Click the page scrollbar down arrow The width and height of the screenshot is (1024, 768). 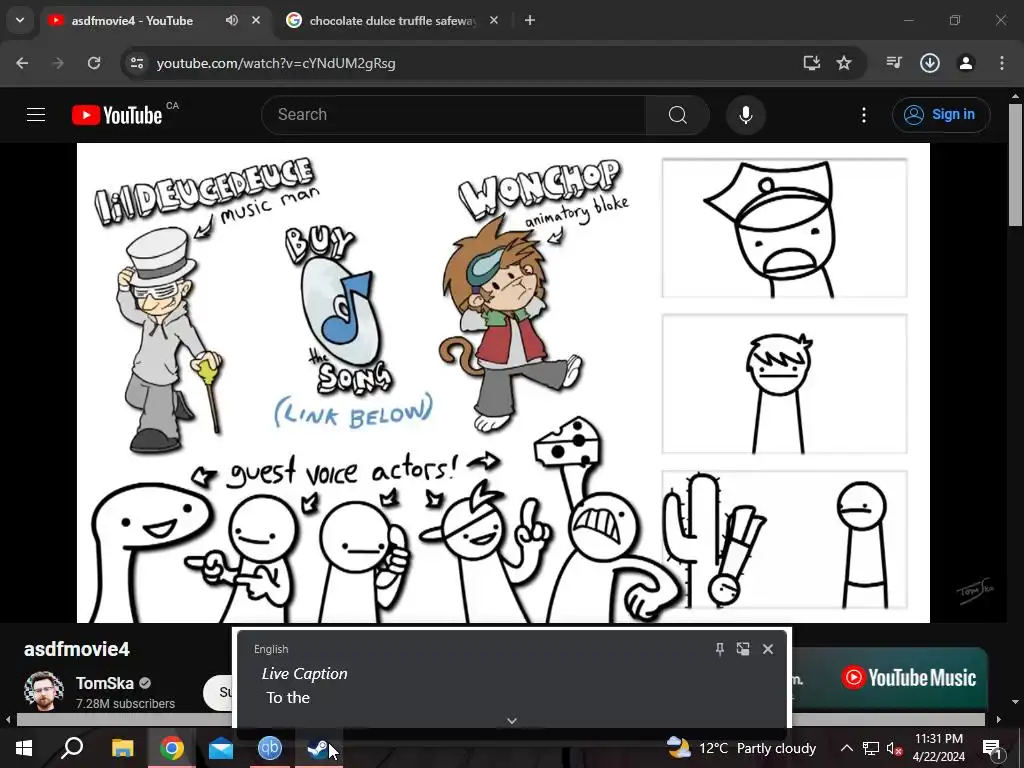point(1016,702)
